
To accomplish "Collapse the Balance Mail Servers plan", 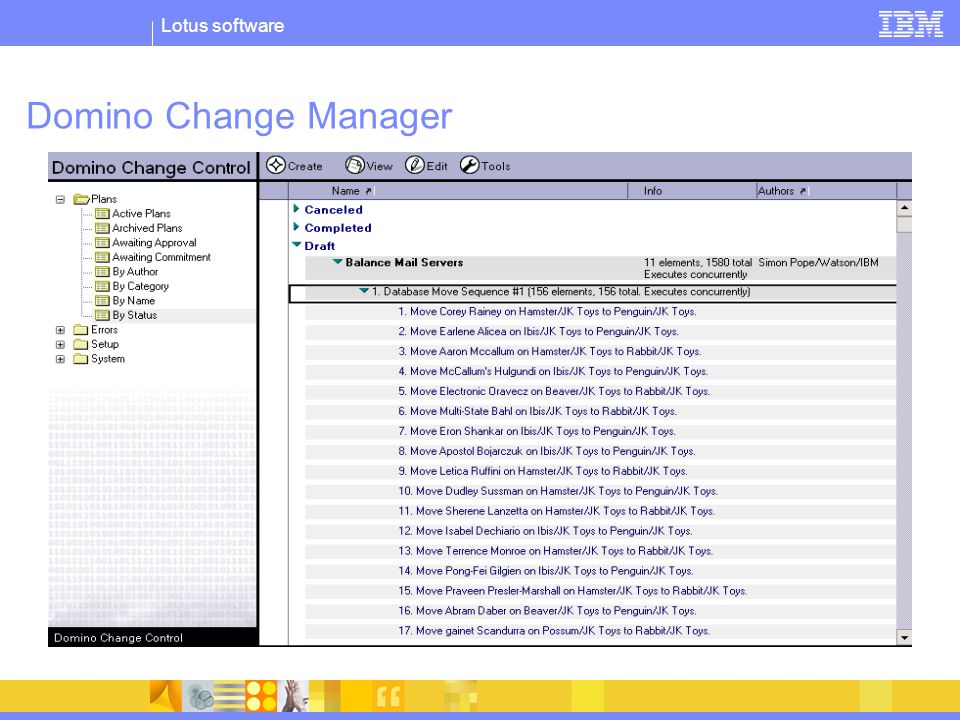I will pos(337,261).
